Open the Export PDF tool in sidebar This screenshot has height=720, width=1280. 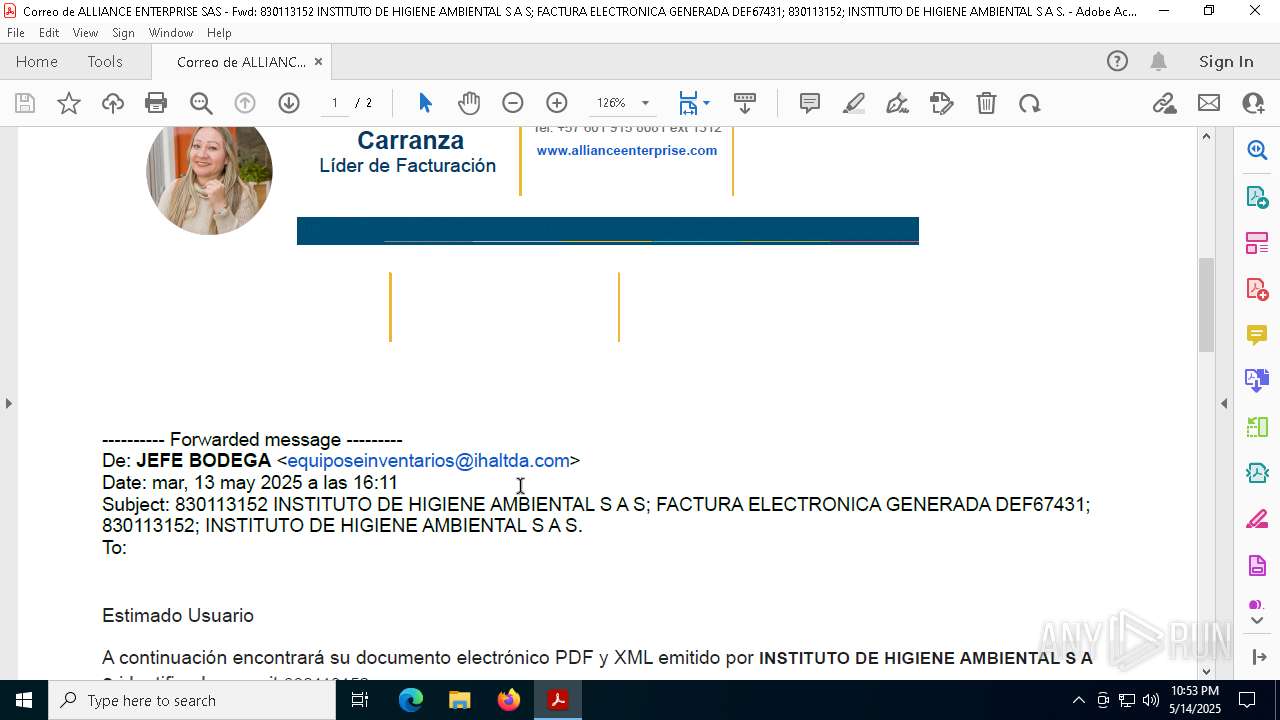(x=1257, y=197)
